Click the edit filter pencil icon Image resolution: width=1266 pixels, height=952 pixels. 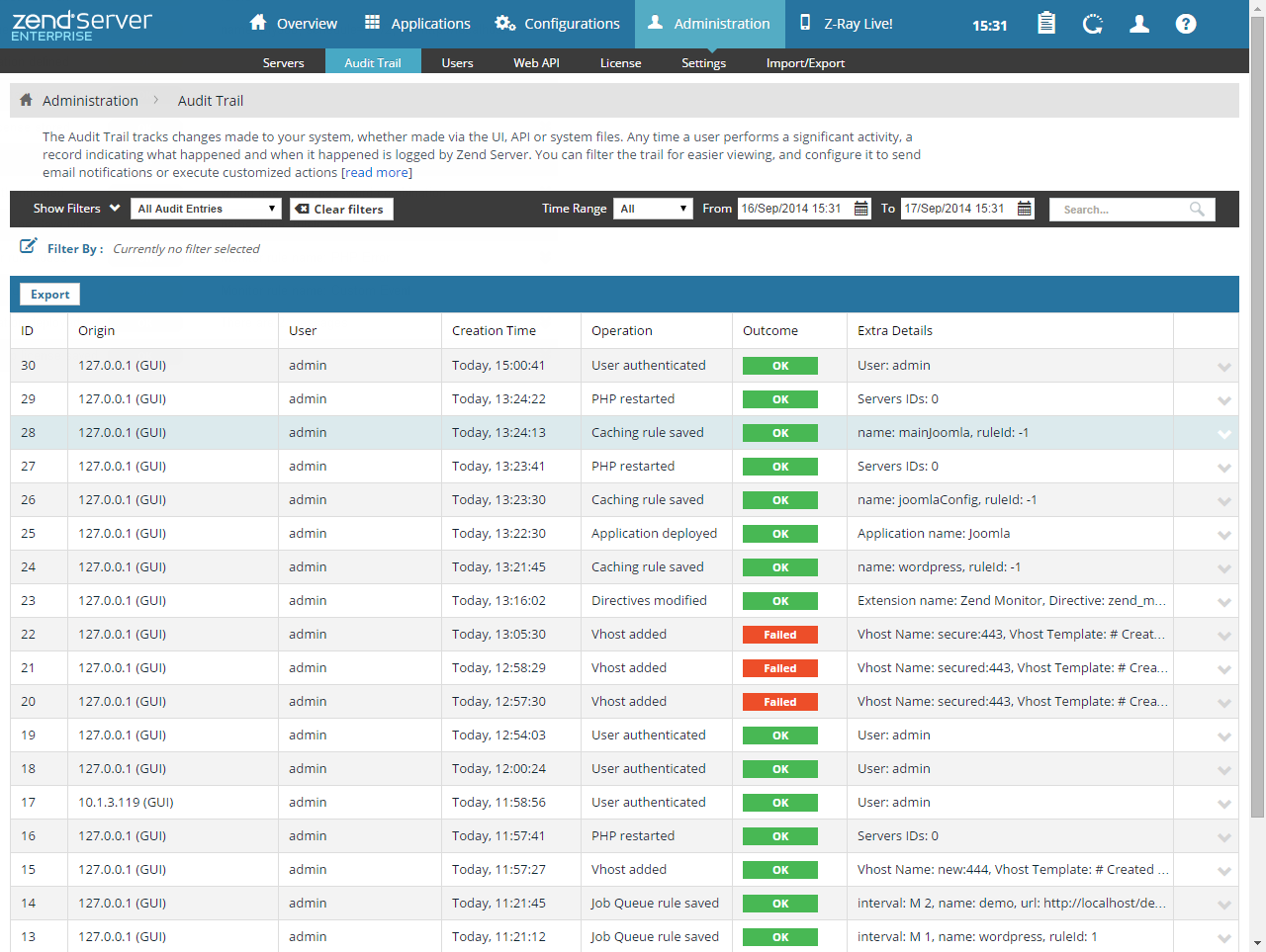coord(29,246)
